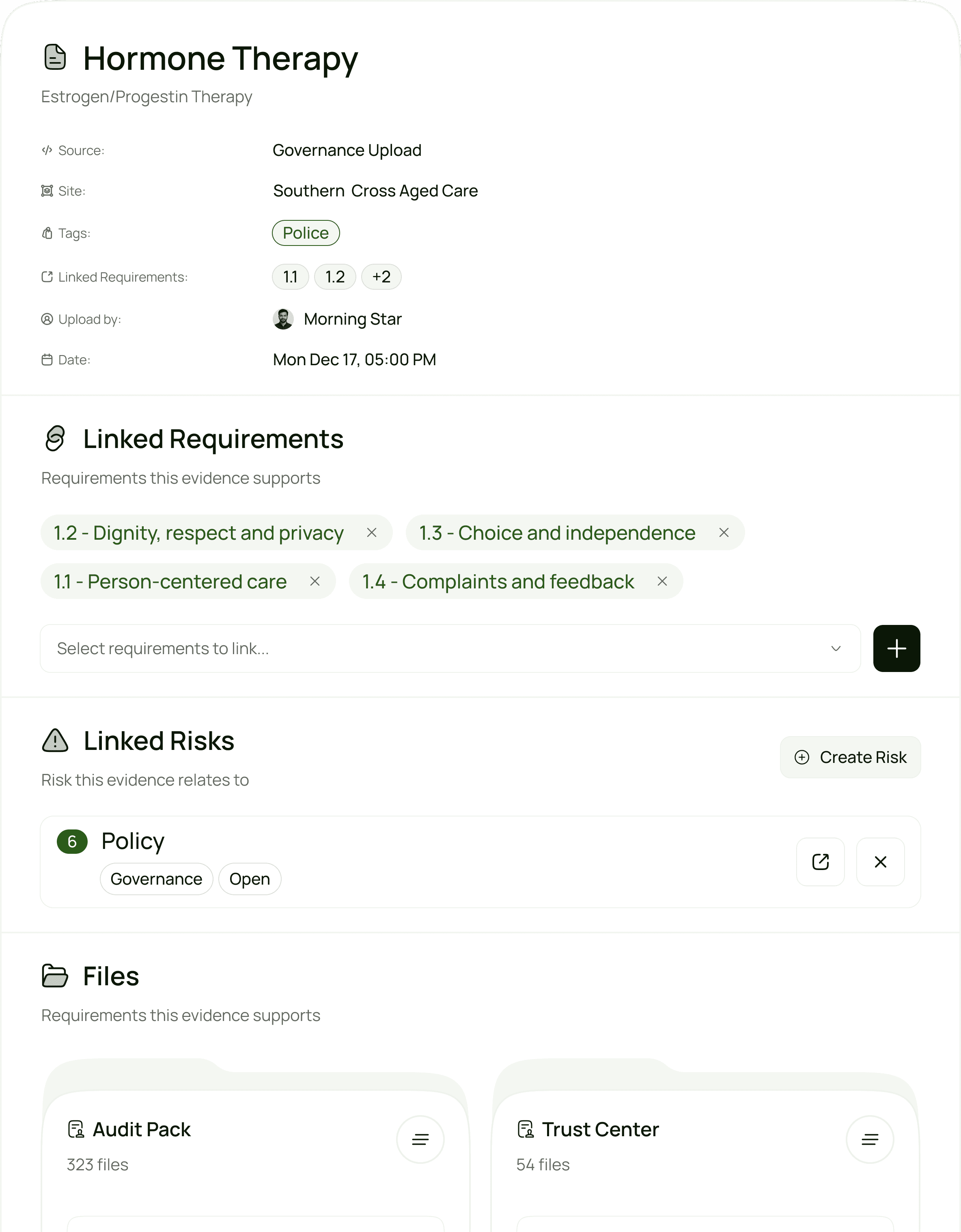Expand the +2 linked requirements chip

[x=381, y=276]
